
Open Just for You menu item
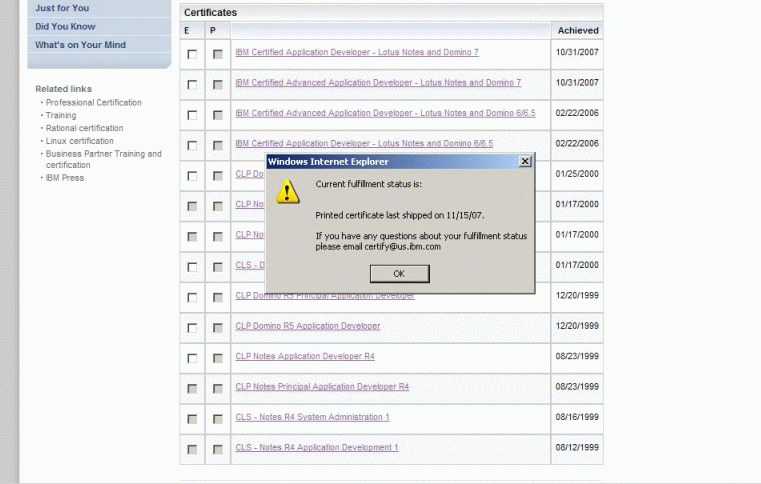tap(62, 8)
